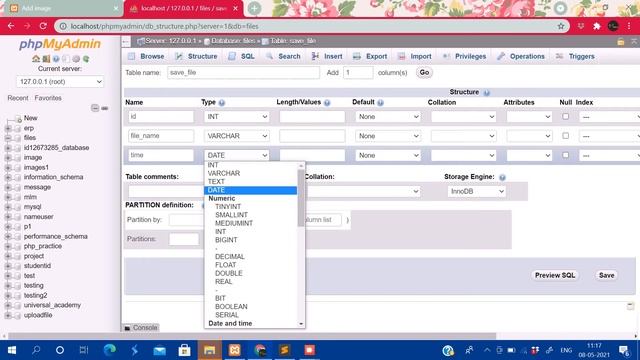Viewport: 640px width, 360px height.
Task: Open Microsoft Edge from the taskbar
Action: [x=109, y=350]
